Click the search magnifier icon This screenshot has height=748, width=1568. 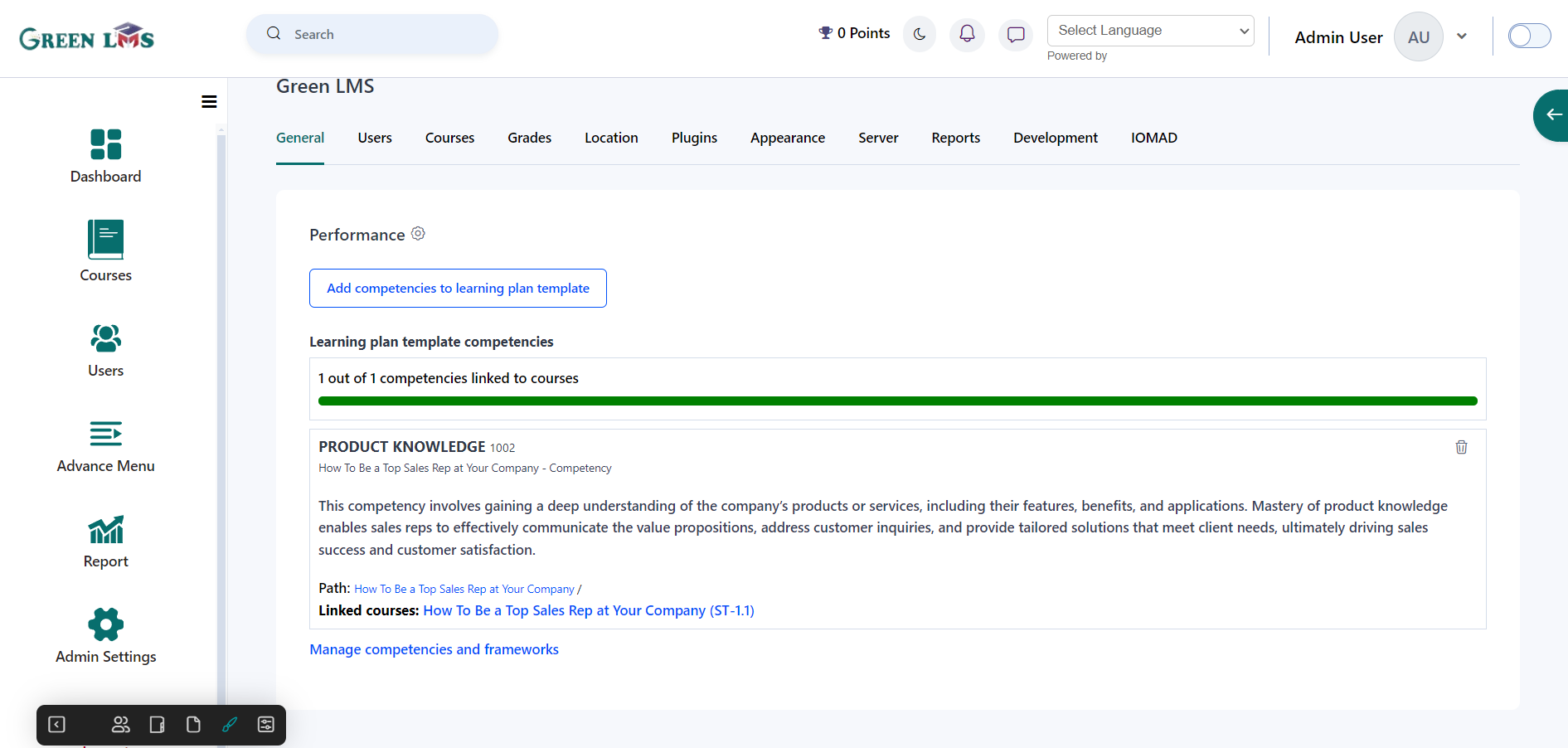274,34
